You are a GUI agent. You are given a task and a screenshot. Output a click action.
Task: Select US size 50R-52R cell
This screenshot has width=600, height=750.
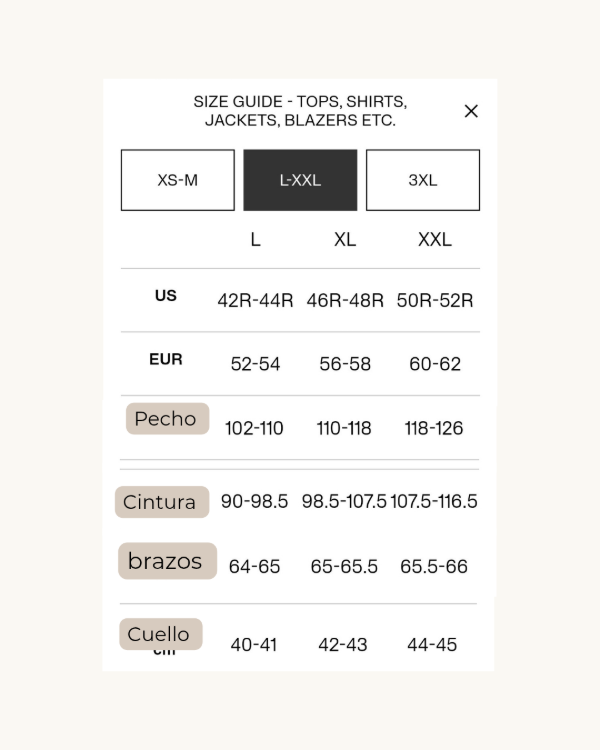[435, 301]
